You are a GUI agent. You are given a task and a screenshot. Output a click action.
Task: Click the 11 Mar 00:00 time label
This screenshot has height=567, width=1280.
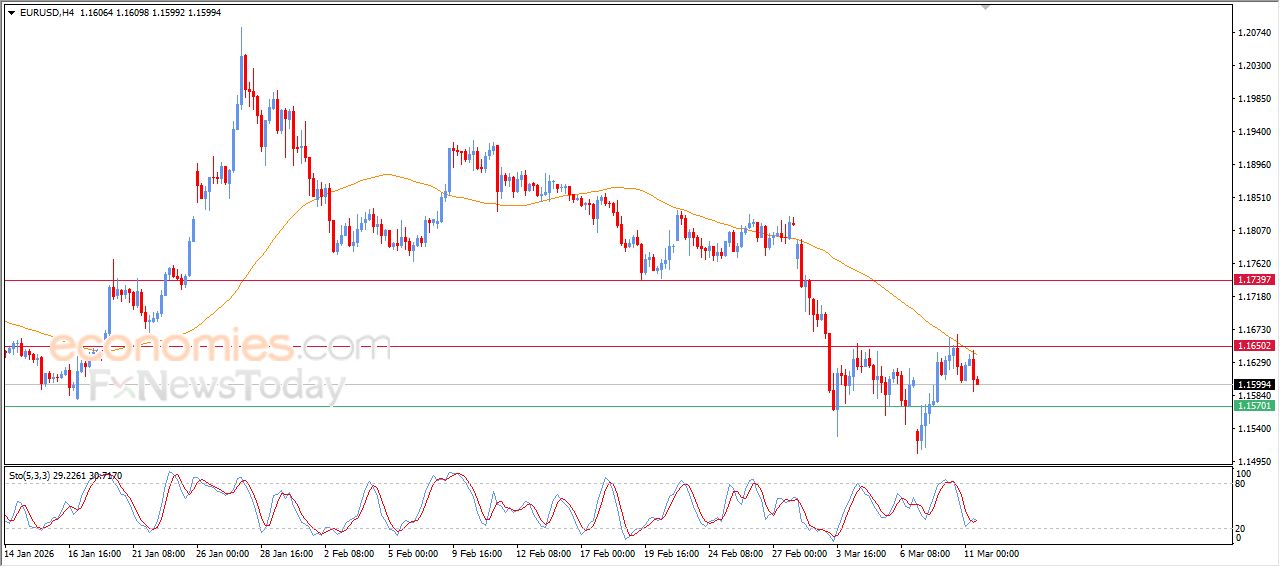pos(991,552)
